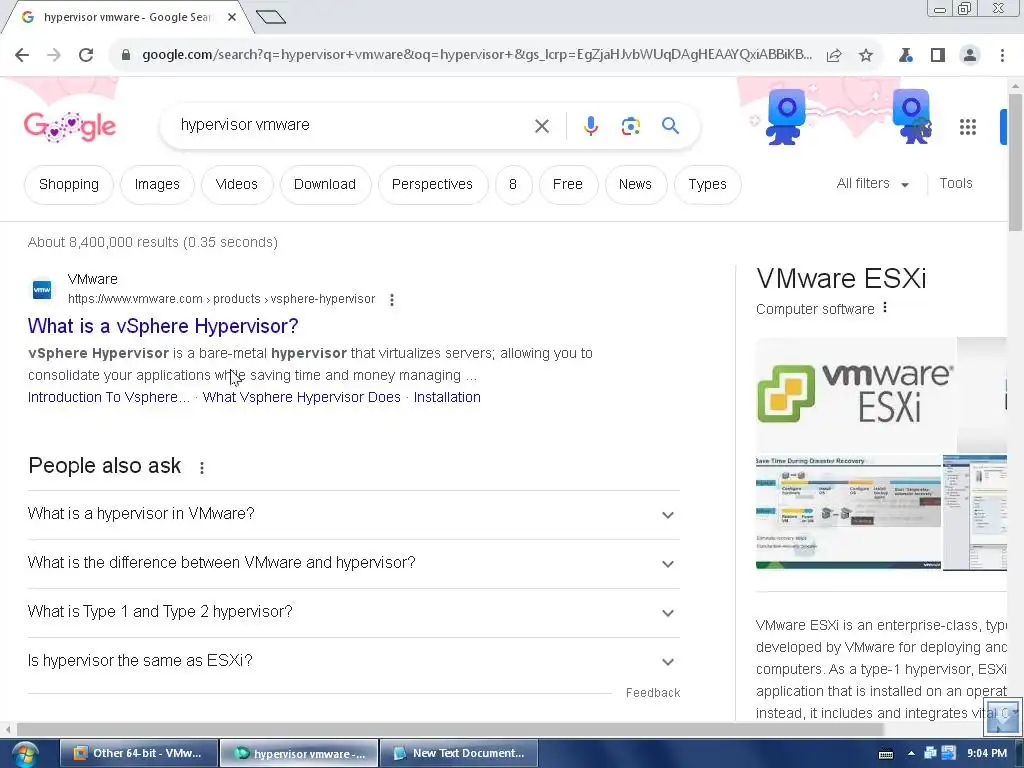Go back with the browser back arrow
Screen dimensions: 1024x768
pyautogui.click(x=22, y=55)
